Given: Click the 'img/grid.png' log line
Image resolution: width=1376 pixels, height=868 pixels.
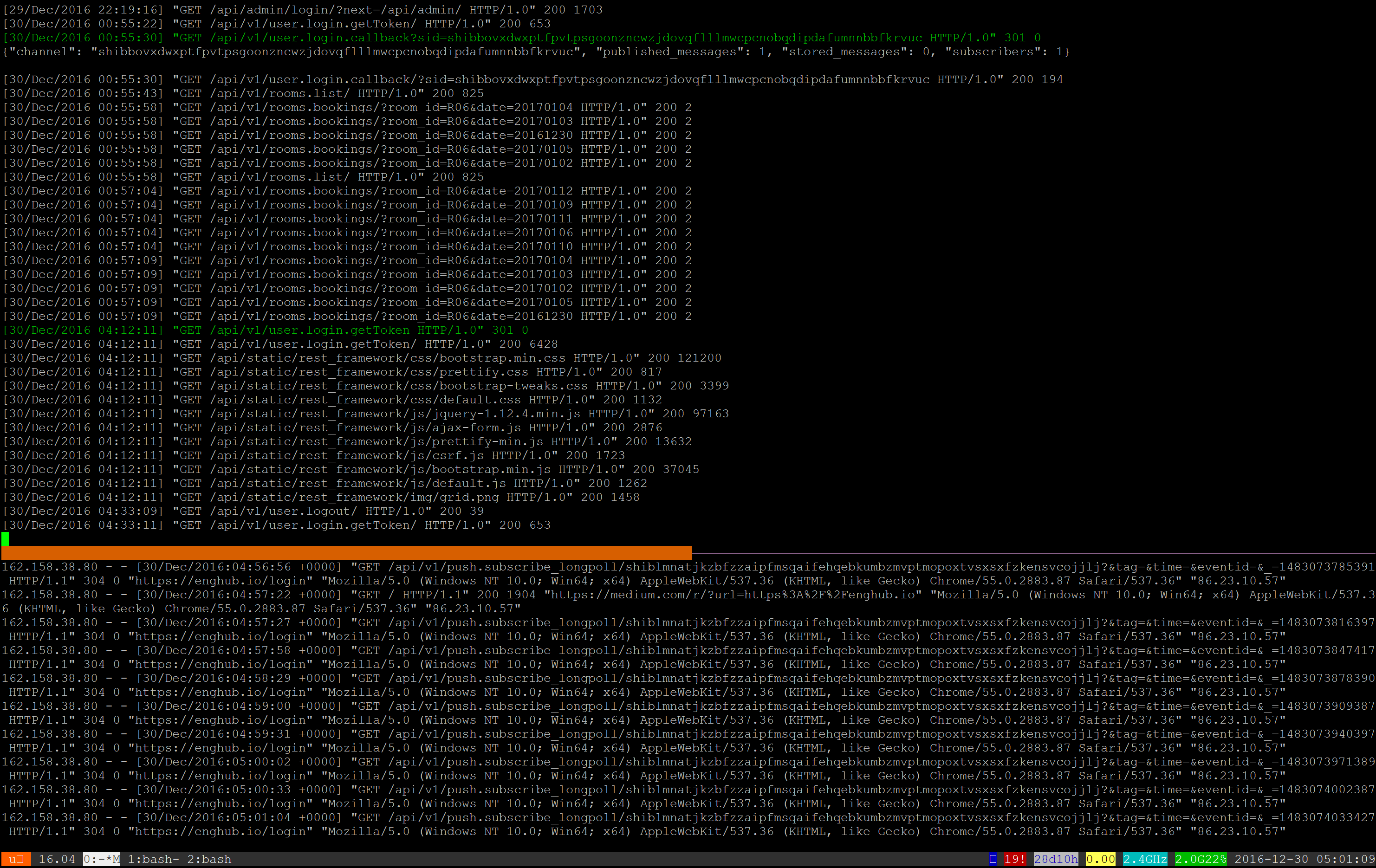Looking at the screenshot, I should (321, 497).
